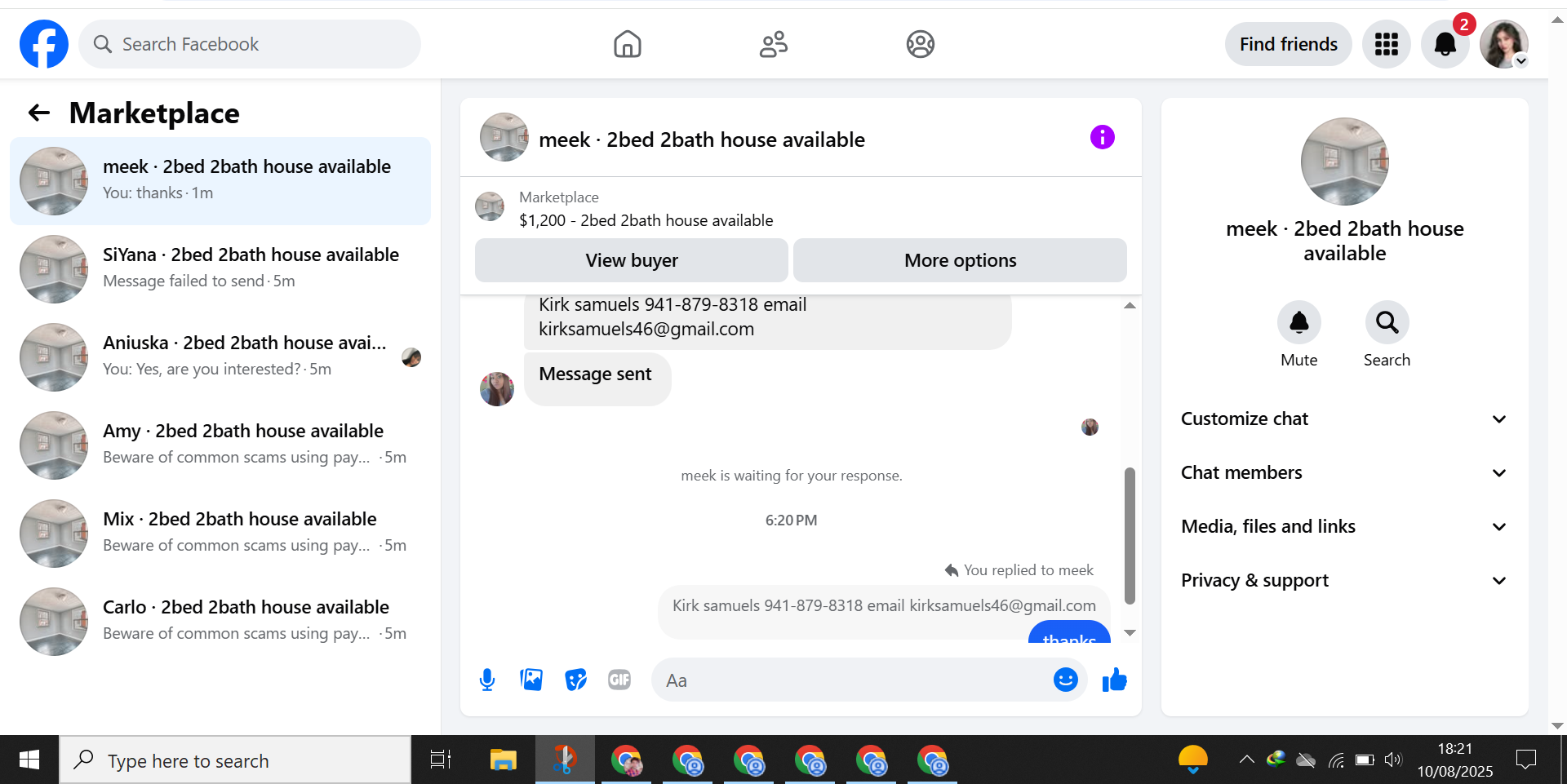Open SiYana's marketplace conversation

(x=220, y=268)
